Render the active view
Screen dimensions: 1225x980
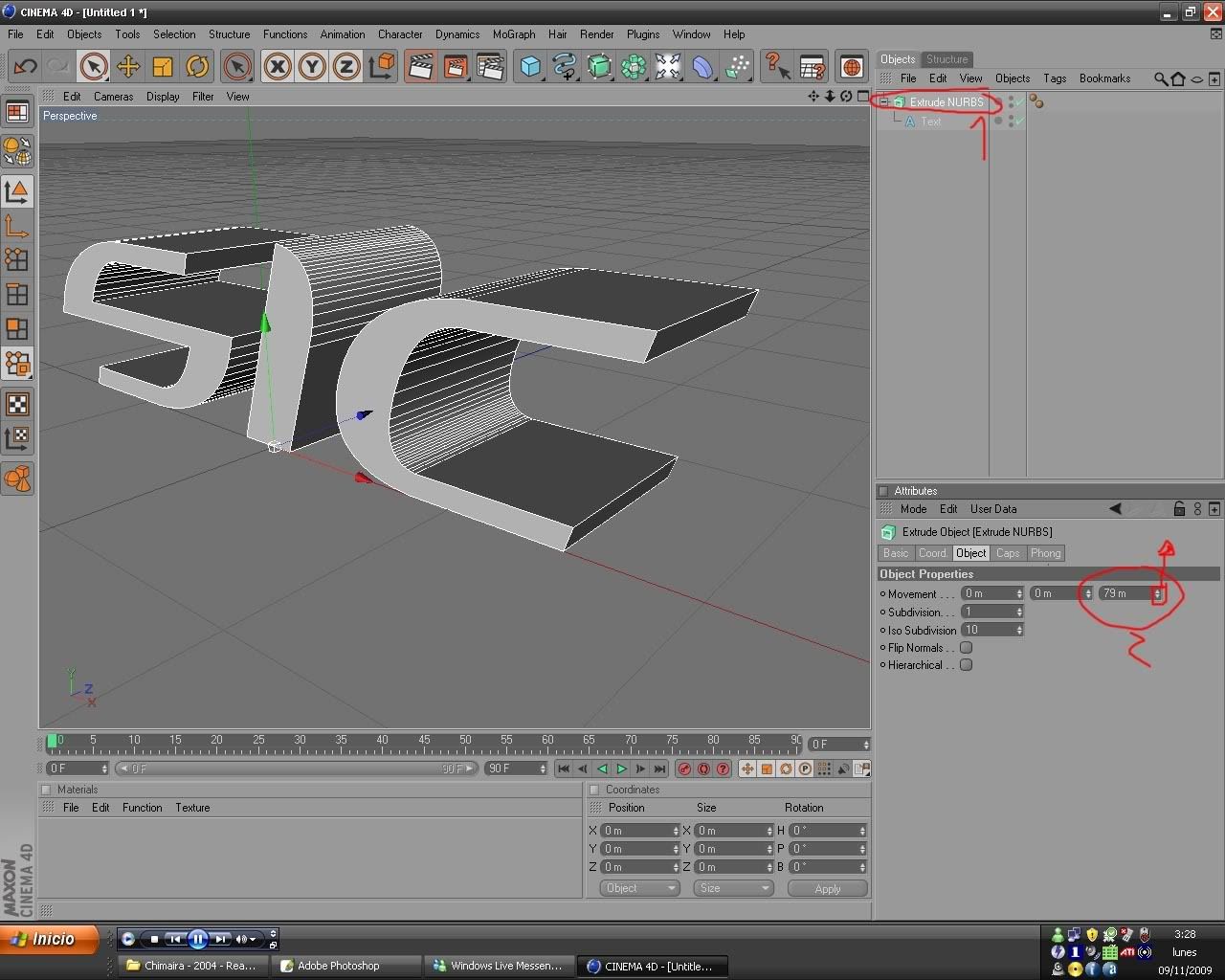[420, 66]
